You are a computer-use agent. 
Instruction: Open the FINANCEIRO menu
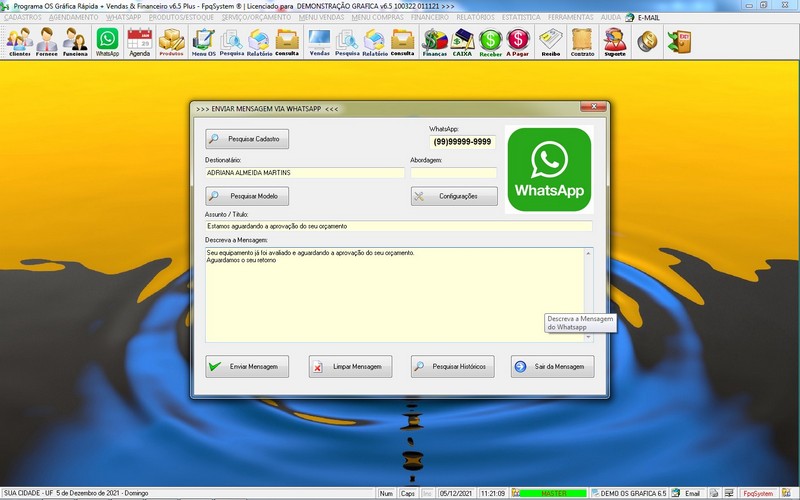click(x=430, y=17)
